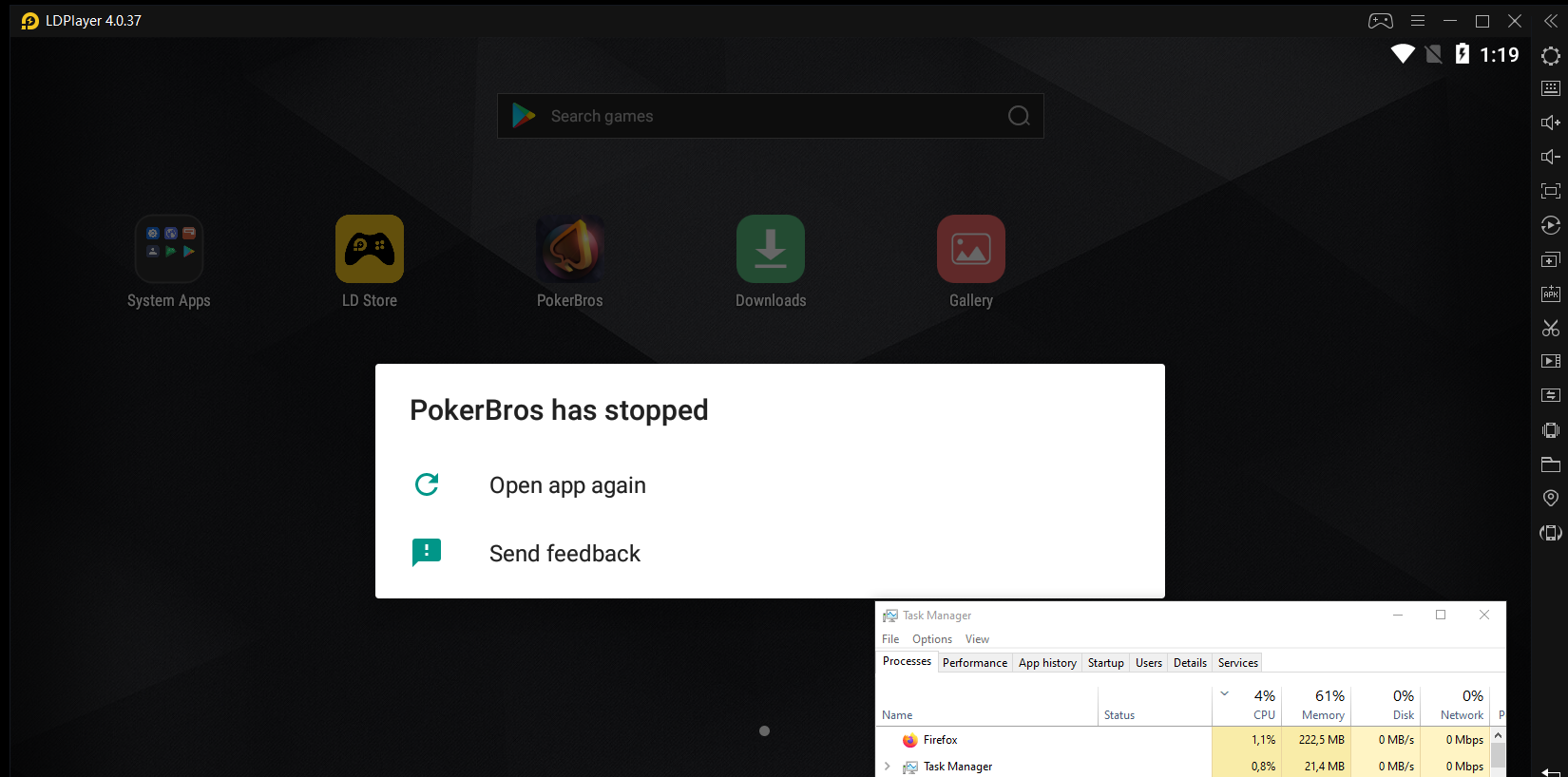1568x777 pixels.
Task: Open shared folder icon in sidebar
Action: pos(1550,464)
